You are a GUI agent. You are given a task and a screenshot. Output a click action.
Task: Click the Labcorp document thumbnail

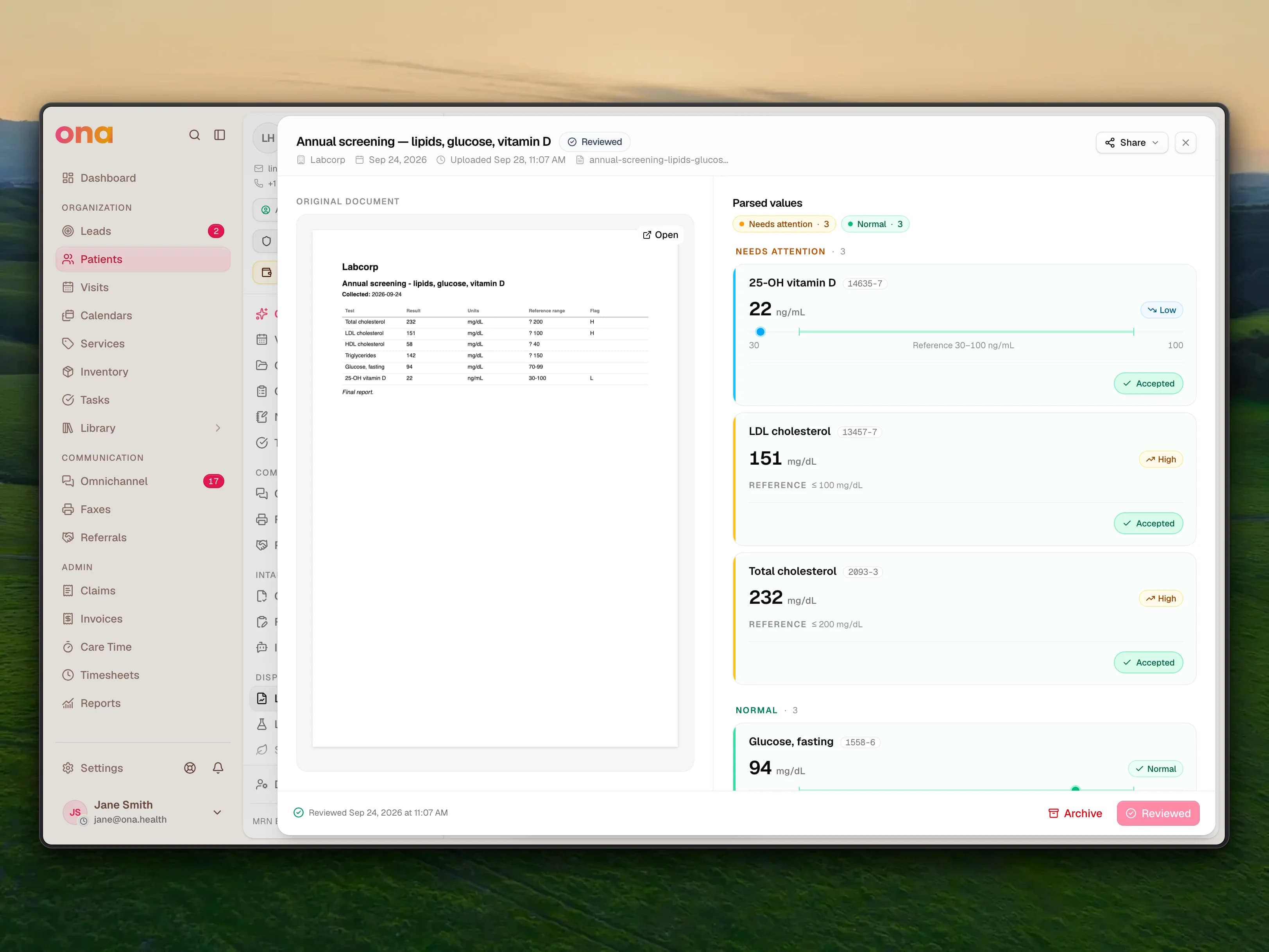(494, 488)
